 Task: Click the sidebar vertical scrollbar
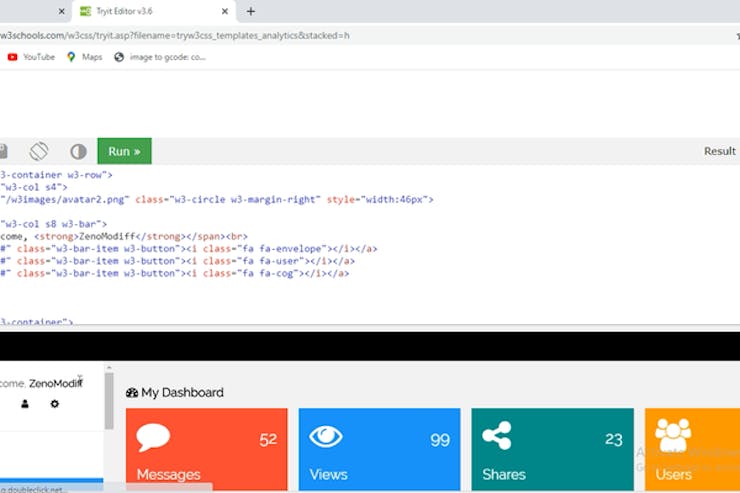109,401
